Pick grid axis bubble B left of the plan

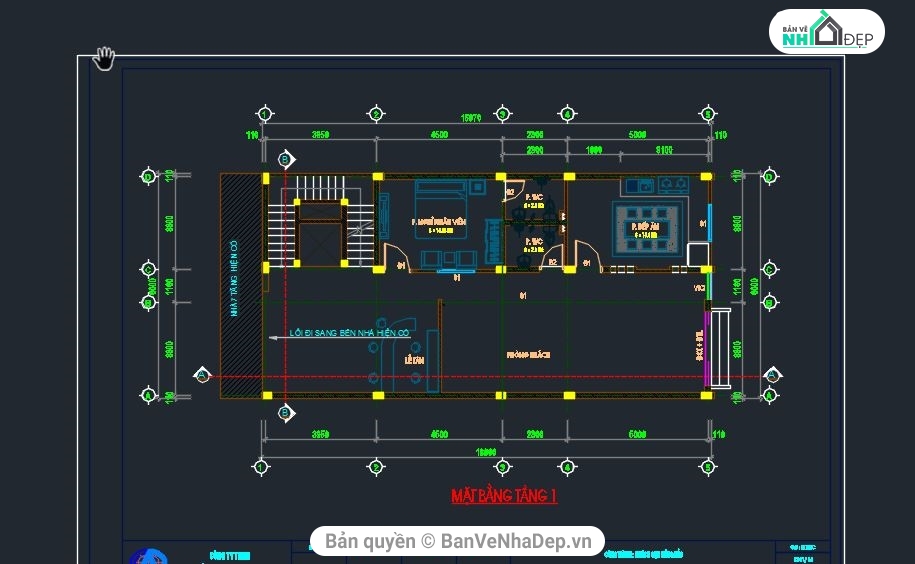tap(148, 303)
